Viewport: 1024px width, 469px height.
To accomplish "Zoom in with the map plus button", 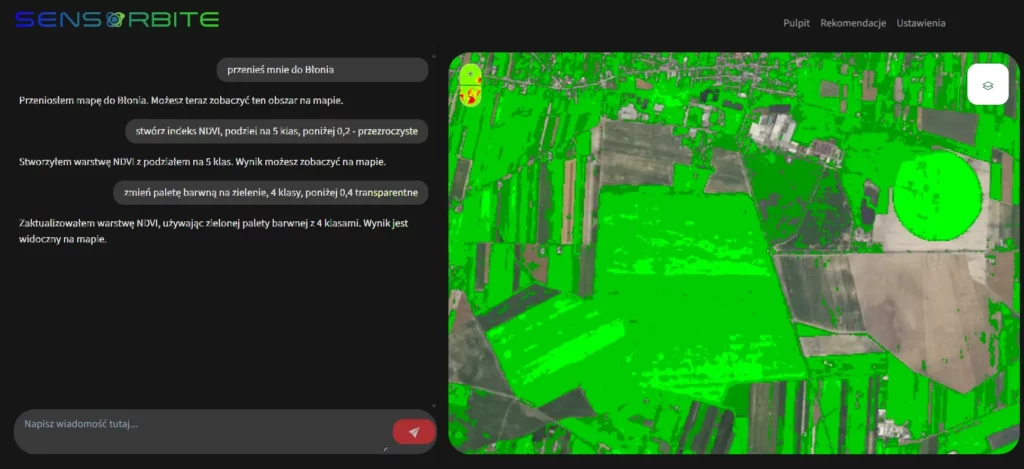I will (470, 74).
